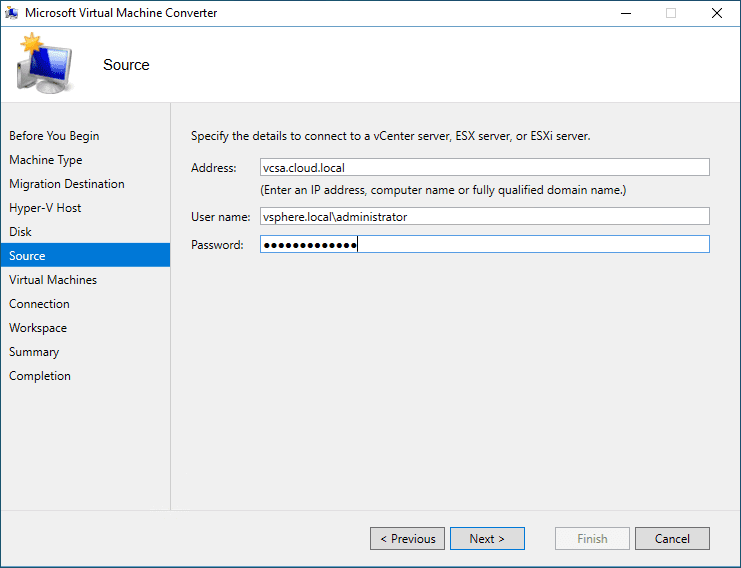Screen dimensions: 741x568
Task: Open the Connection step
Action: tap(39, 304)
